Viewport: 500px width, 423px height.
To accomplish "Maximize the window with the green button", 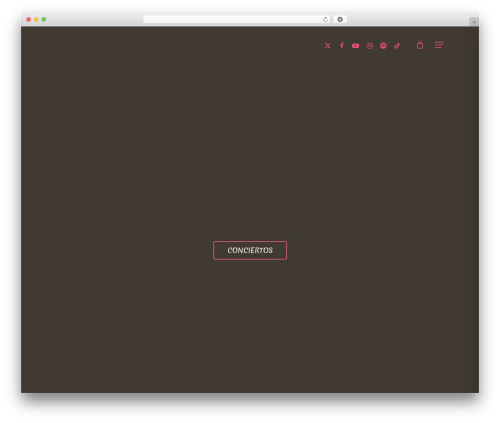I will pos(44,19).
